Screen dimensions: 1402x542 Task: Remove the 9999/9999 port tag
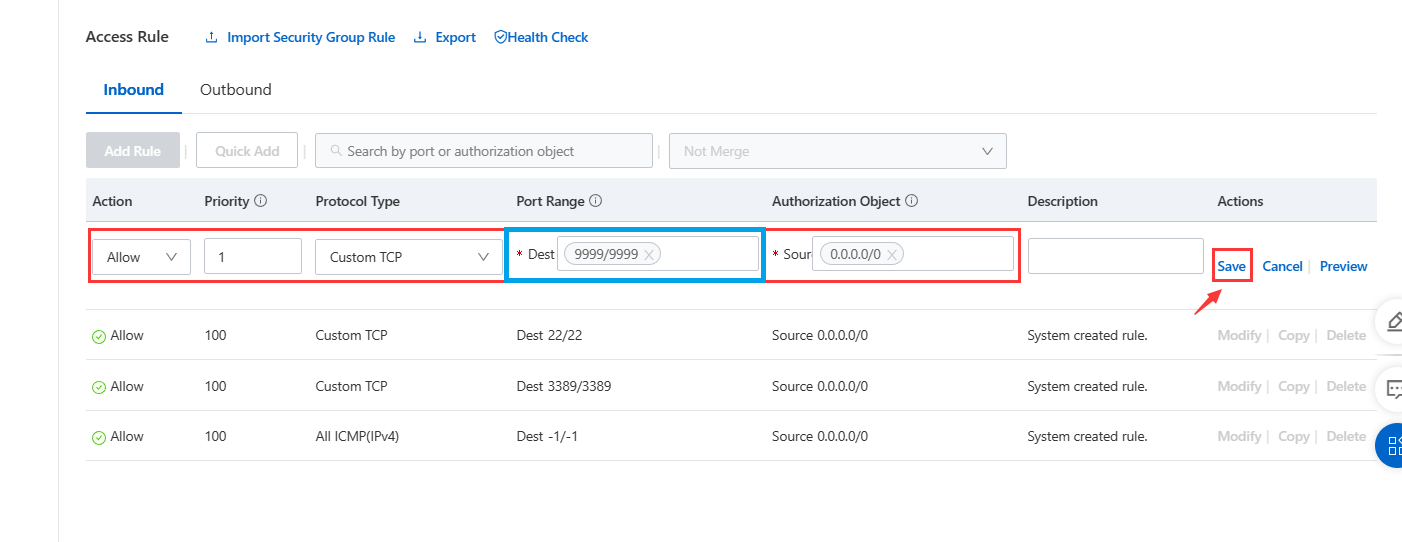649,255
